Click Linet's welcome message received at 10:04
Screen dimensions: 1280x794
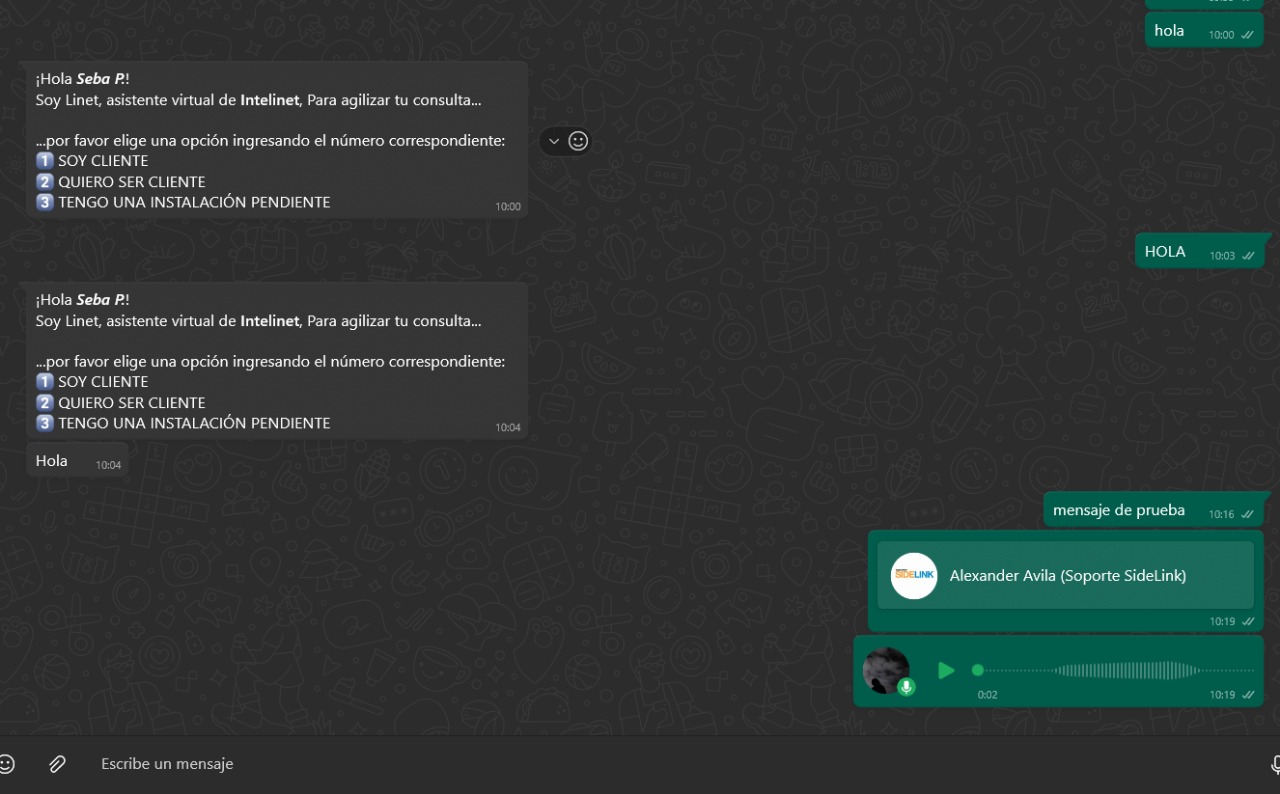click(270, 360)
